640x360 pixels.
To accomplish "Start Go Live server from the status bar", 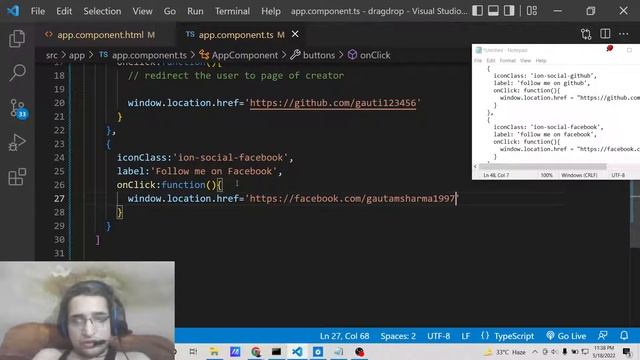I will [x=566, y=336].
